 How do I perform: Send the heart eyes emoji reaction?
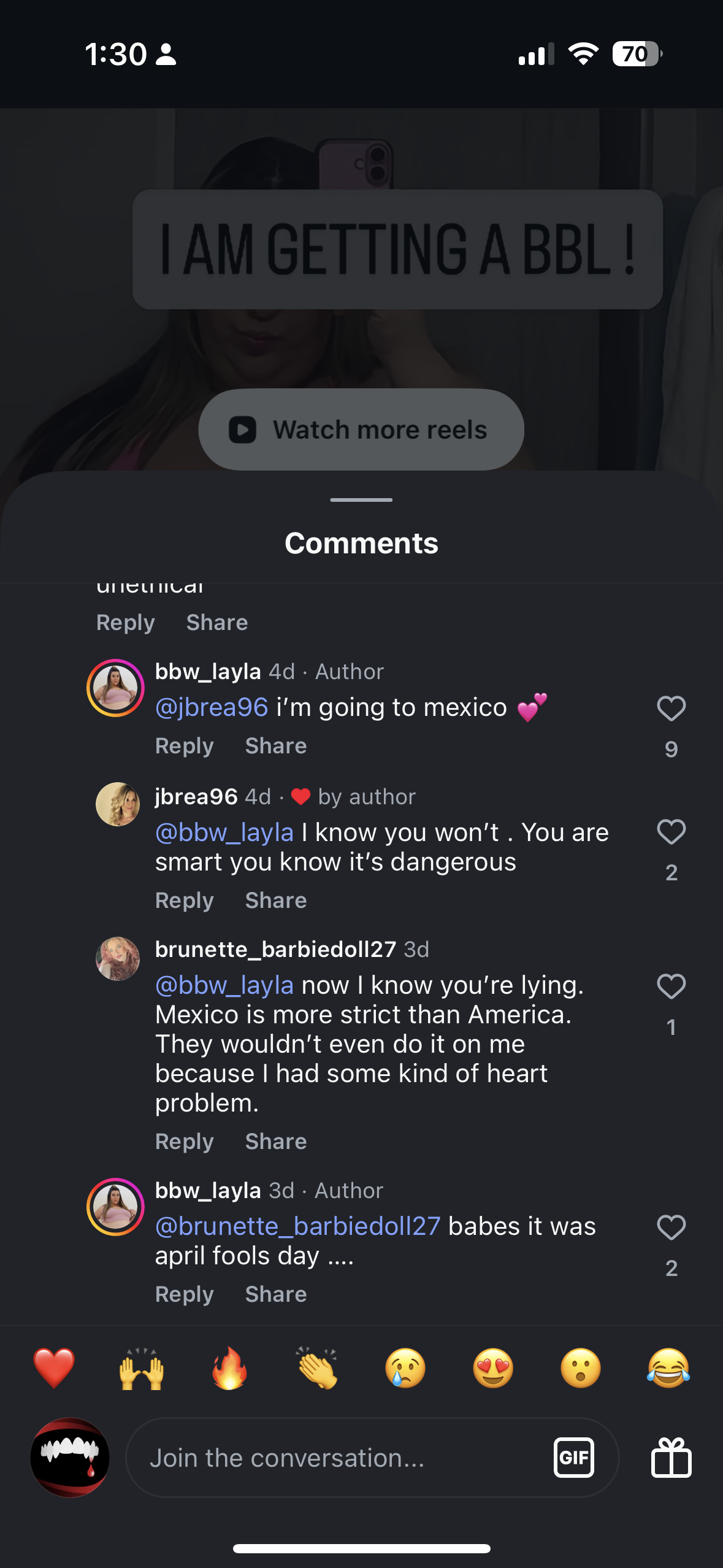click(492, 1369)
